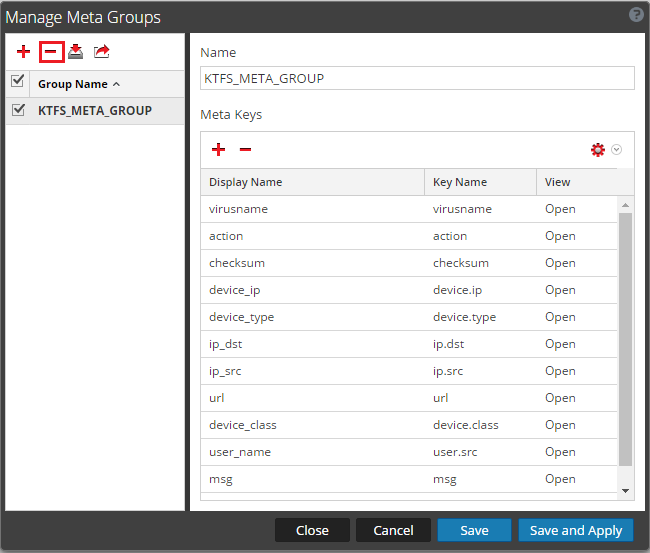Expand the gear settings dropdown arrow
Image resolution: width=650 pixels, height=553 pixels.
(617, 150)
